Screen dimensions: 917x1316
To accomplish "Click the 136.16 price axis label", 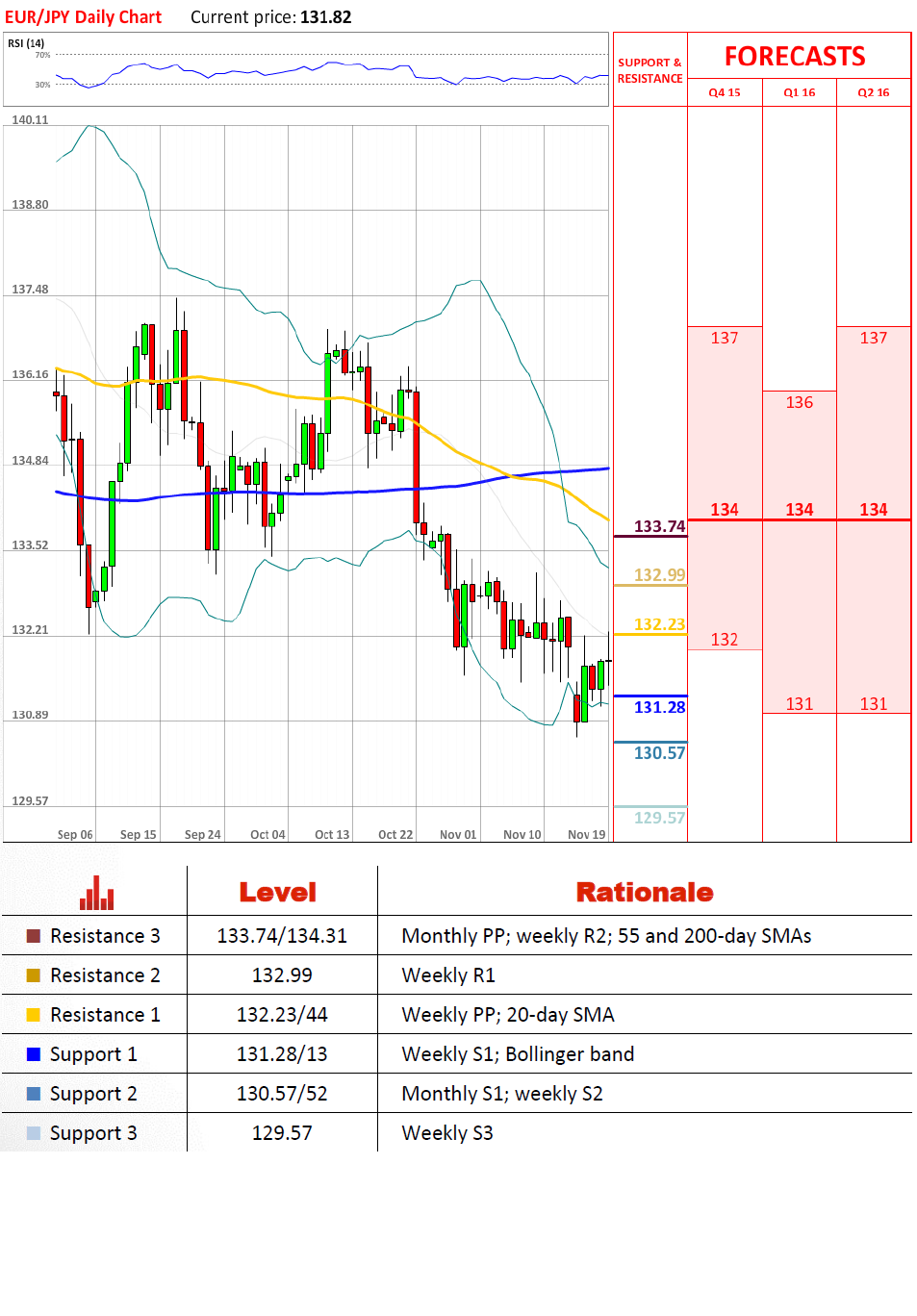I will pos(30,374).
